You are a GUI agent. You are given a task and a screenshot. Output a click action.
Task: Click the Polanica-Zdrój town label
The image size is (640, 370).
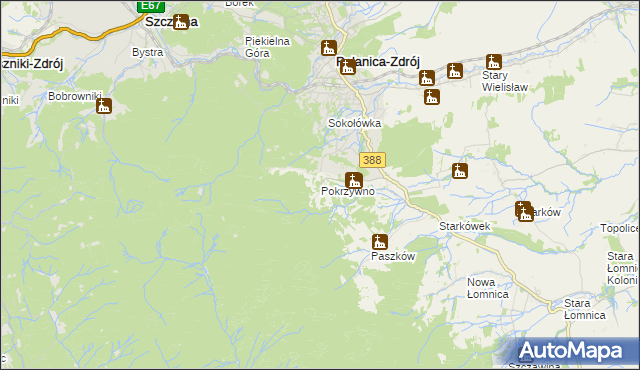click(x=378, y=62)
